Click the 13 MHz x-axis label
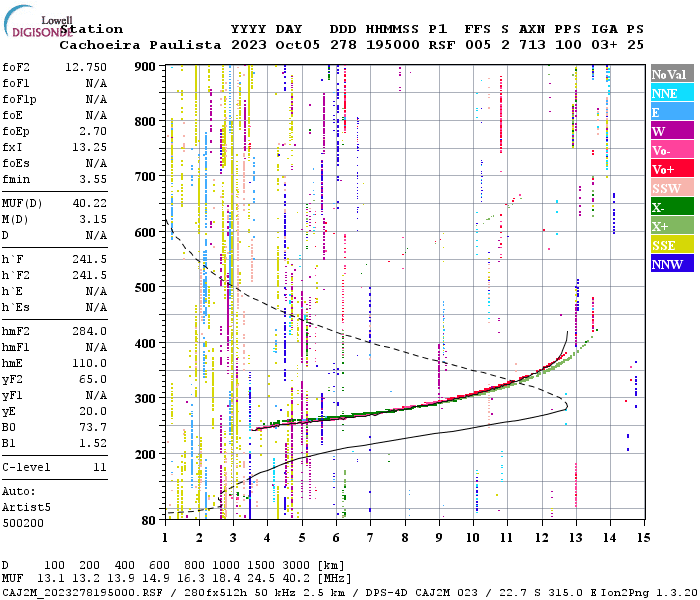Screen dimensions: 700x600 (575, 538)
